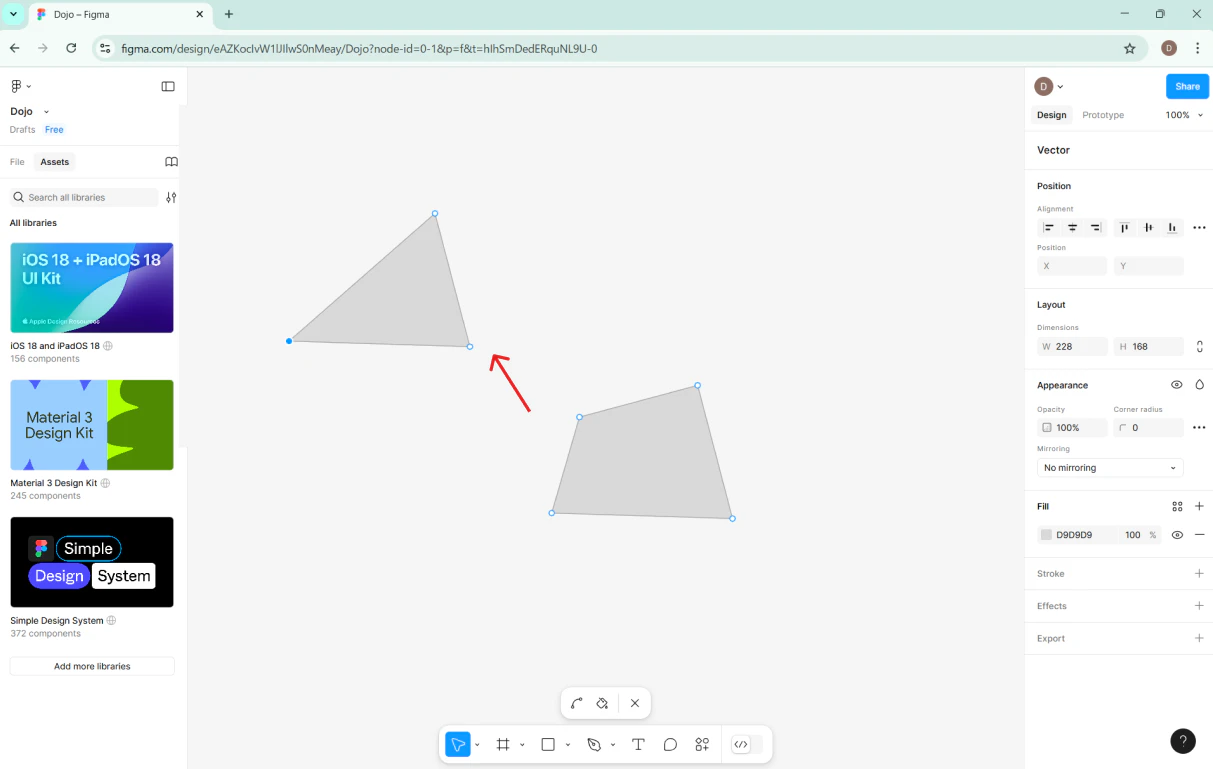Image resolution: width=1213 pixels, height=769 pixels.
Task: Open the Actions tool
Action: pyautogui.click(x=702, y=744)
